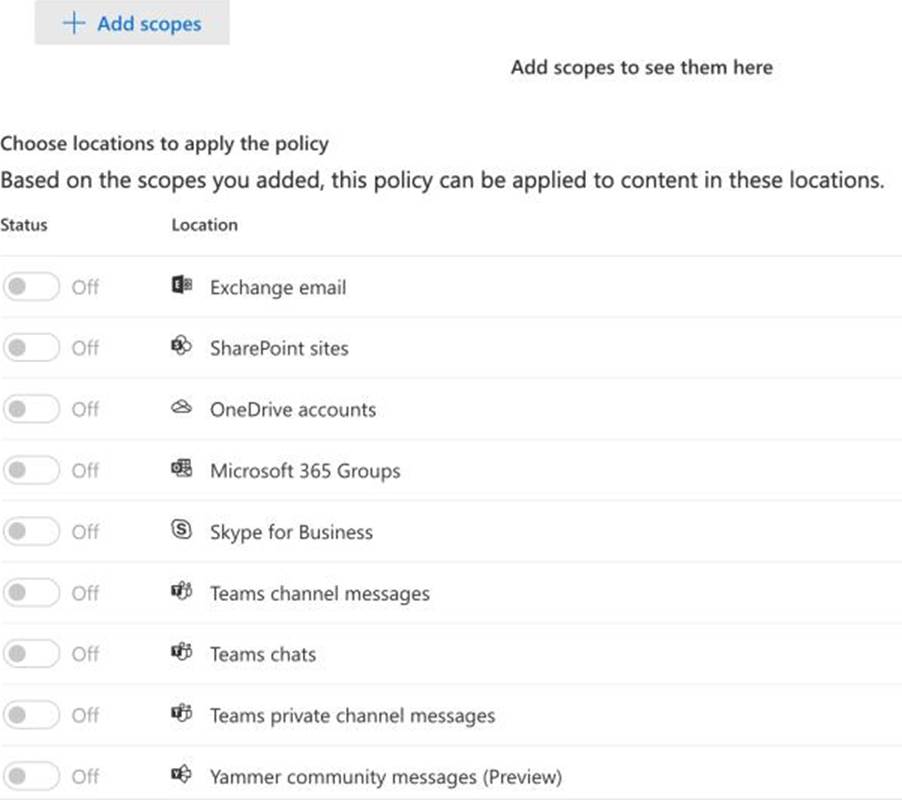Image resolution: width=902 pixels, height=800 pixels.
Task: Enable the Teams chats toggle
Action: 31,654
